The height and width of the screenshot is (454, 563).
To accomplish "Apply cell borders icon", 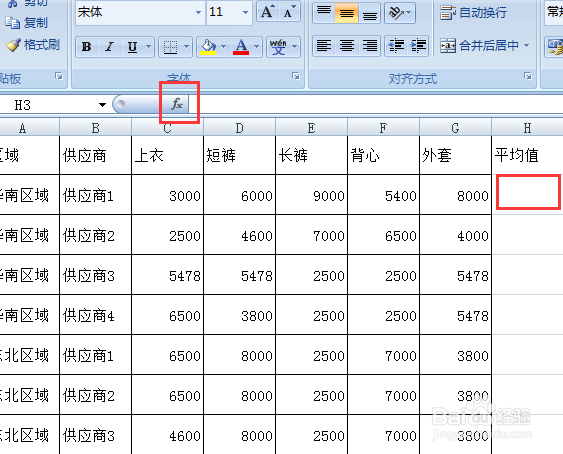I will pyautogui.click(x=170, y=47).
